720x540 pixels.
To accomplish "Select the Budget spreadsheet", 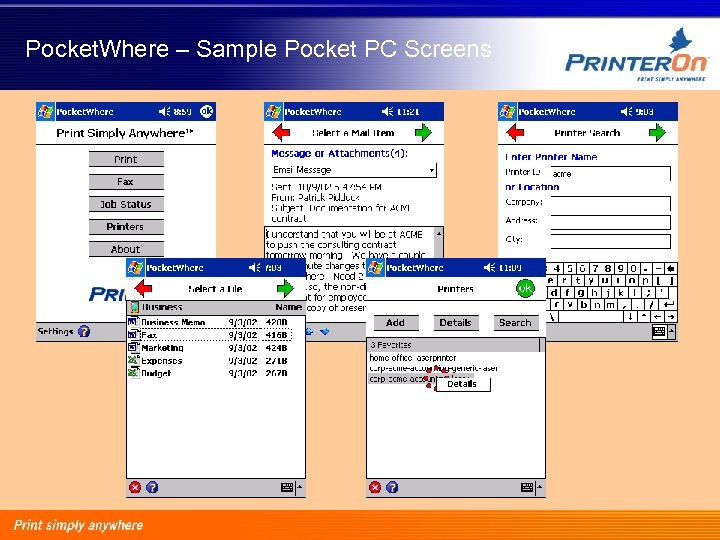I will click(x=209, y=373).
